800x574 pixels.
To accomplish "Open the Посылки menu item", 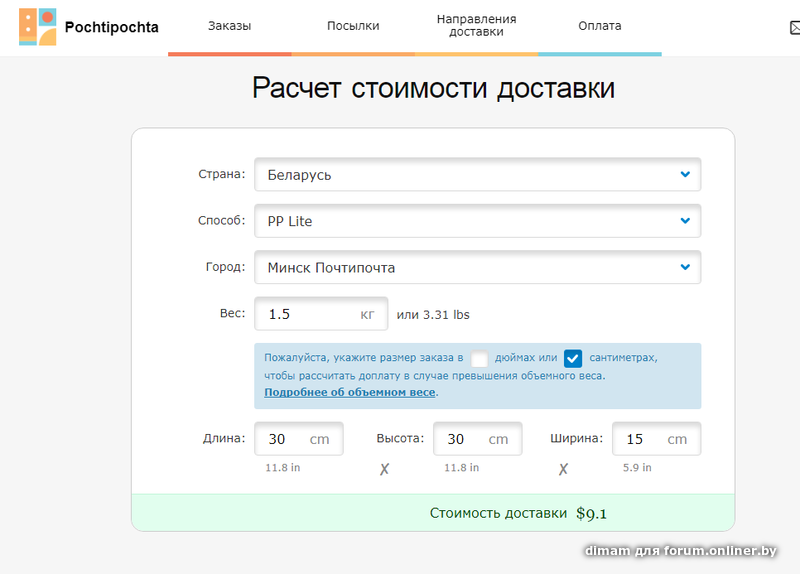I will click(x=353, y=26).
